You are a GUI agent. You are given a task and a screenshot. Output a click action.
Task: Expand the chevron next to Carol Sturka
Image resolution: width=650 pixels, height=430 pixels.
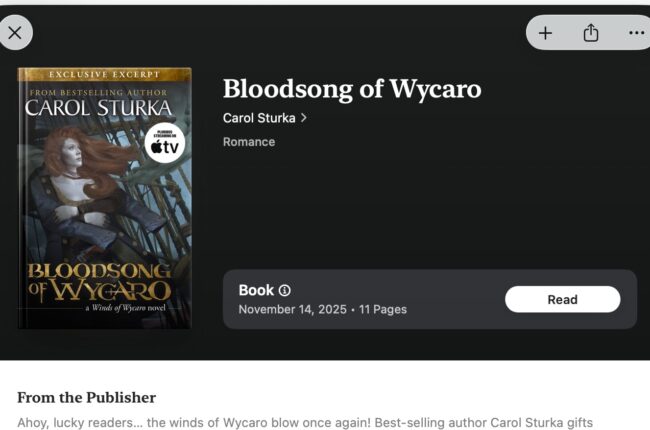click(304, 118)
